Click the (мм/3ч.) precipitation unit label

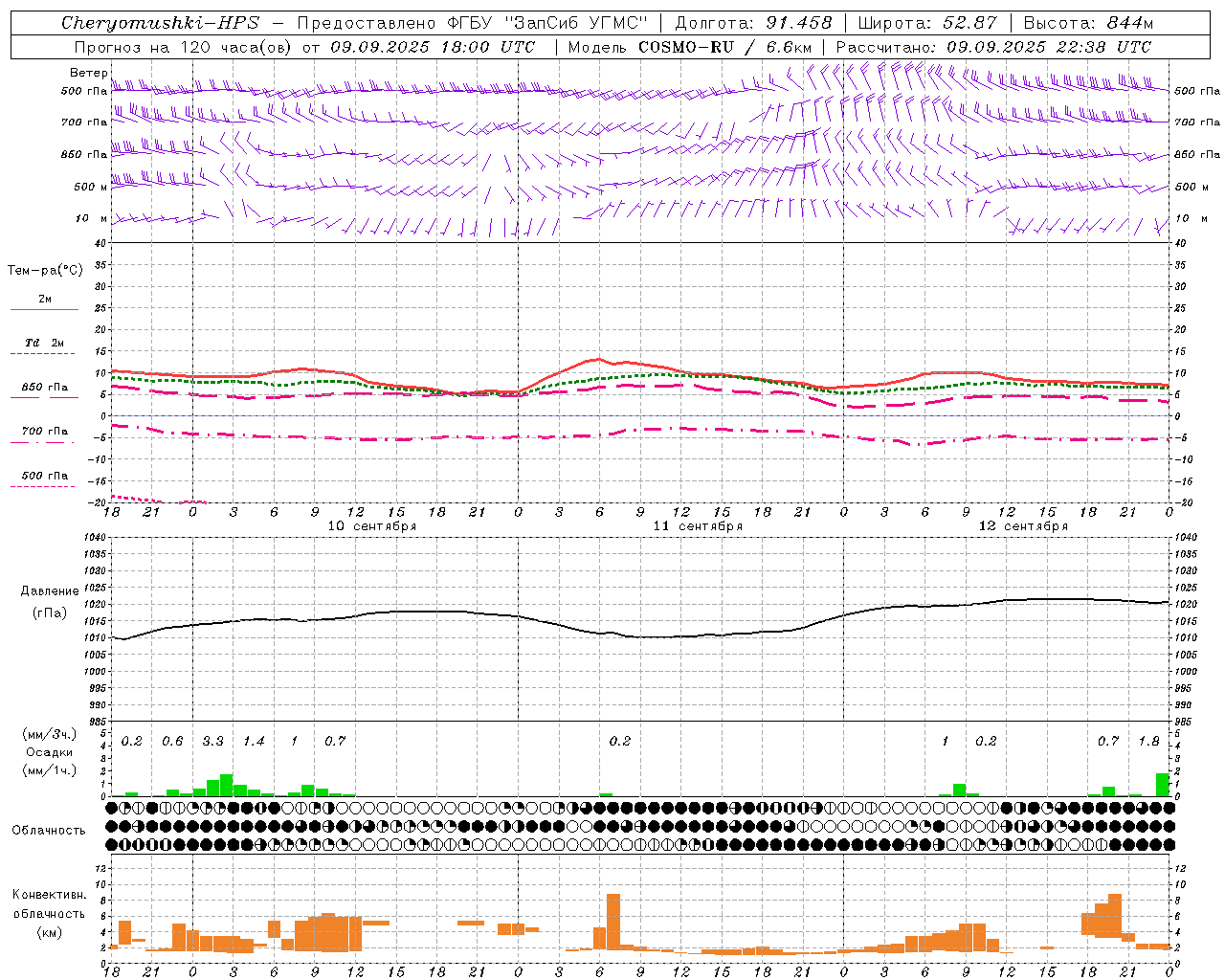coord(50,734)
